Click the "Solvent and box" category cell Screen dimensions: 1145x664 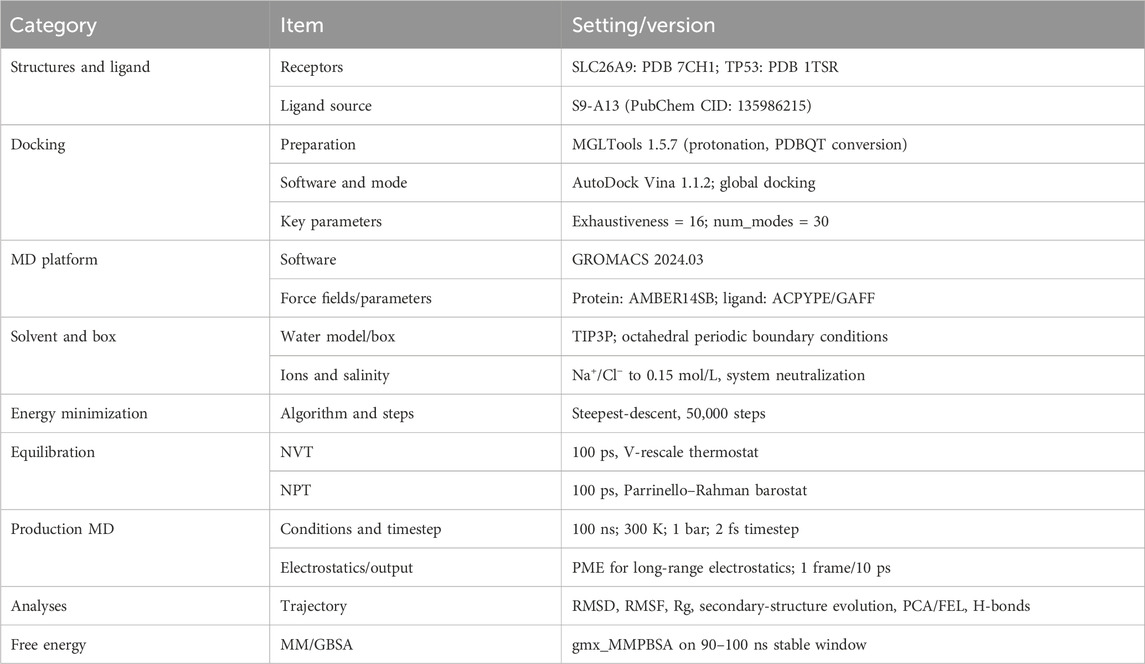(x=66, y=337)
